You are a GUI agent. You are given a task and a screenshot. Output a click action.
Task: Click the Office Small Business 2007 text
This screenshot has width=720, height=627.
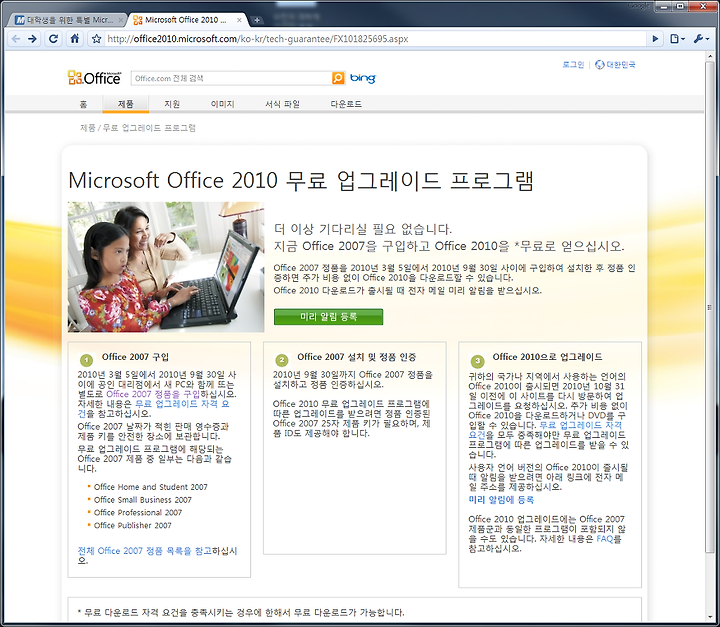(x=143, y=500)
